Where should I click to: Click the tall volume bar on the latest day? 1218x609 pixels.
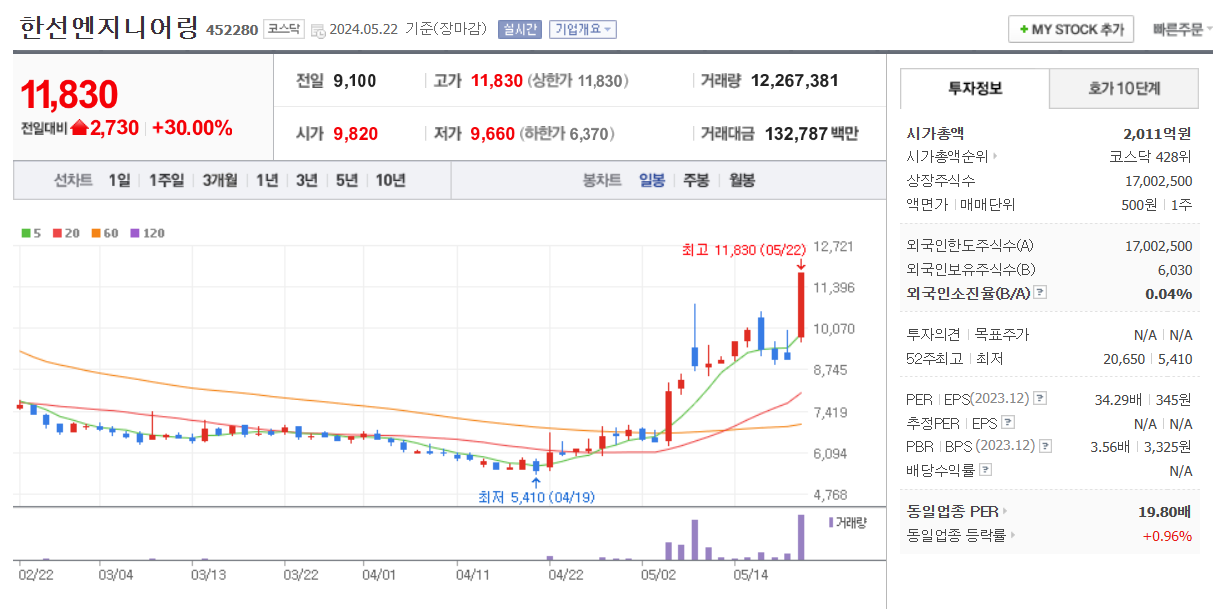(801, 537)
